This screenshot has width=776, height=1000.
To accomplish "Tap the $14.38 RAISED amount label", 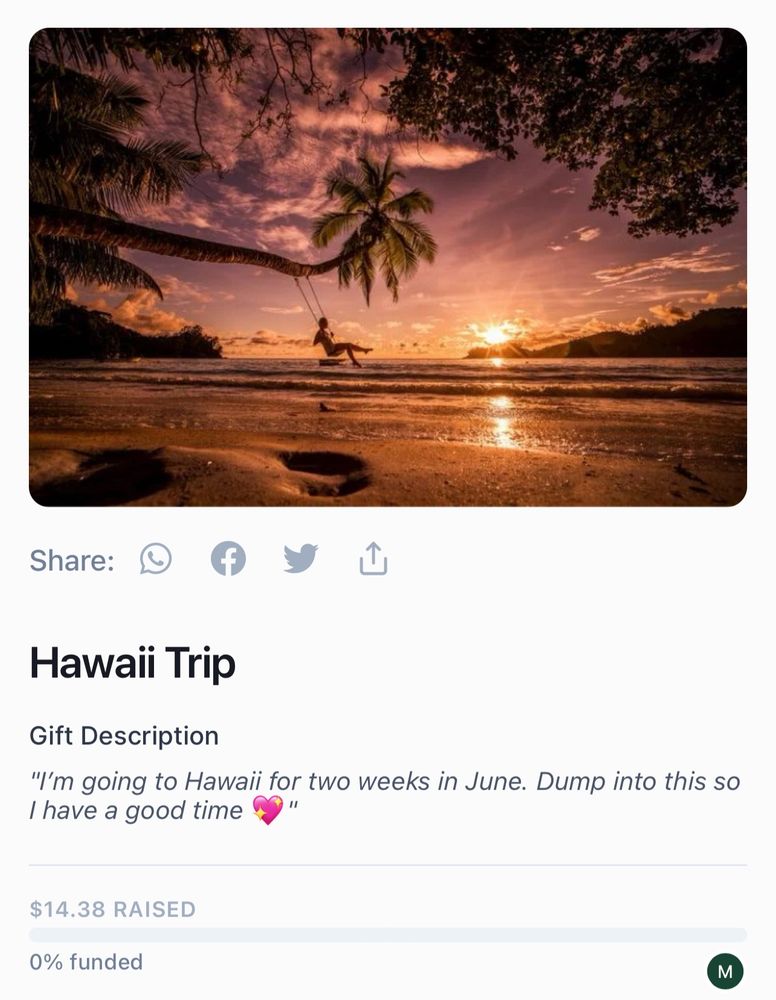I will pos(113,909).
